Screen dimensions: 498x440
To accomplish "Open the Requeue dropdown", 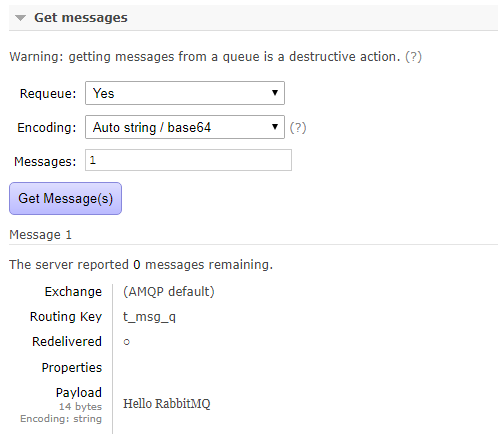I will coord(185,93).
